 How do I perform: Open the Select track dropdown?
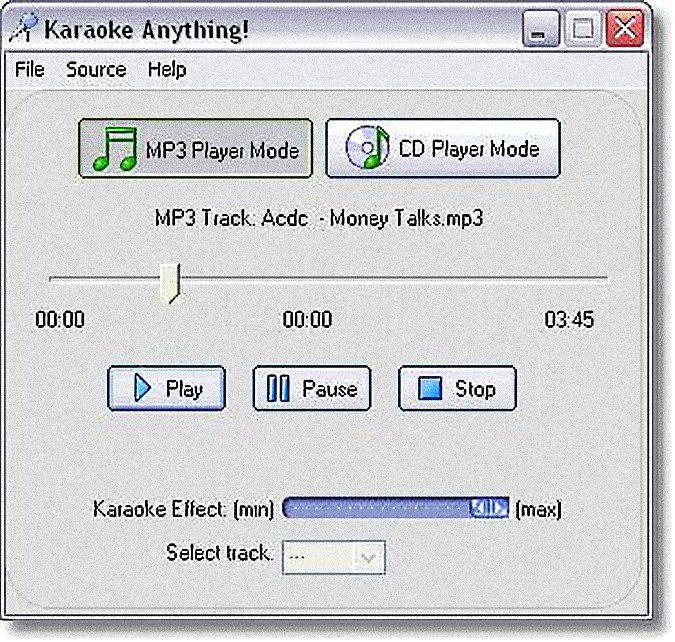[x=334, y=558]
